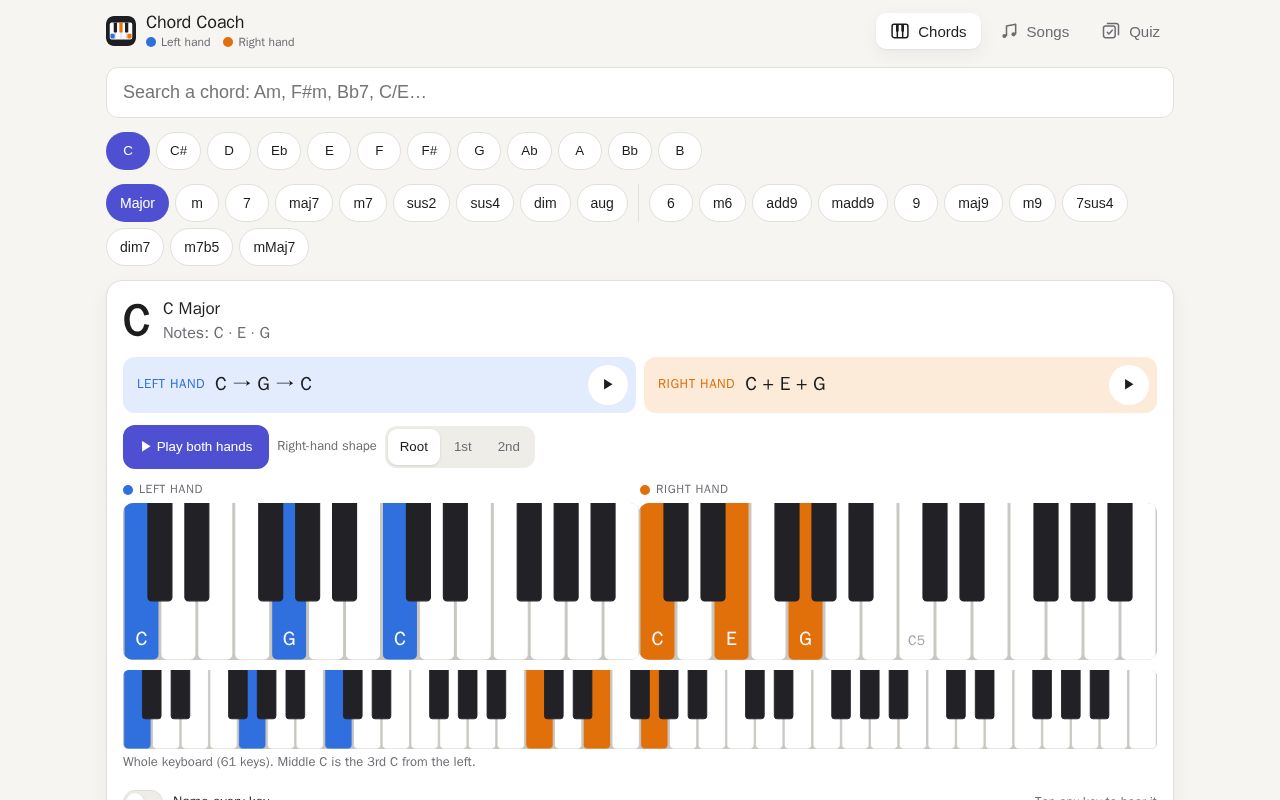Select the mMaj7 chord type
Image resolution: width=1280 pixels, height=800 pixels.
click(274, 247)
